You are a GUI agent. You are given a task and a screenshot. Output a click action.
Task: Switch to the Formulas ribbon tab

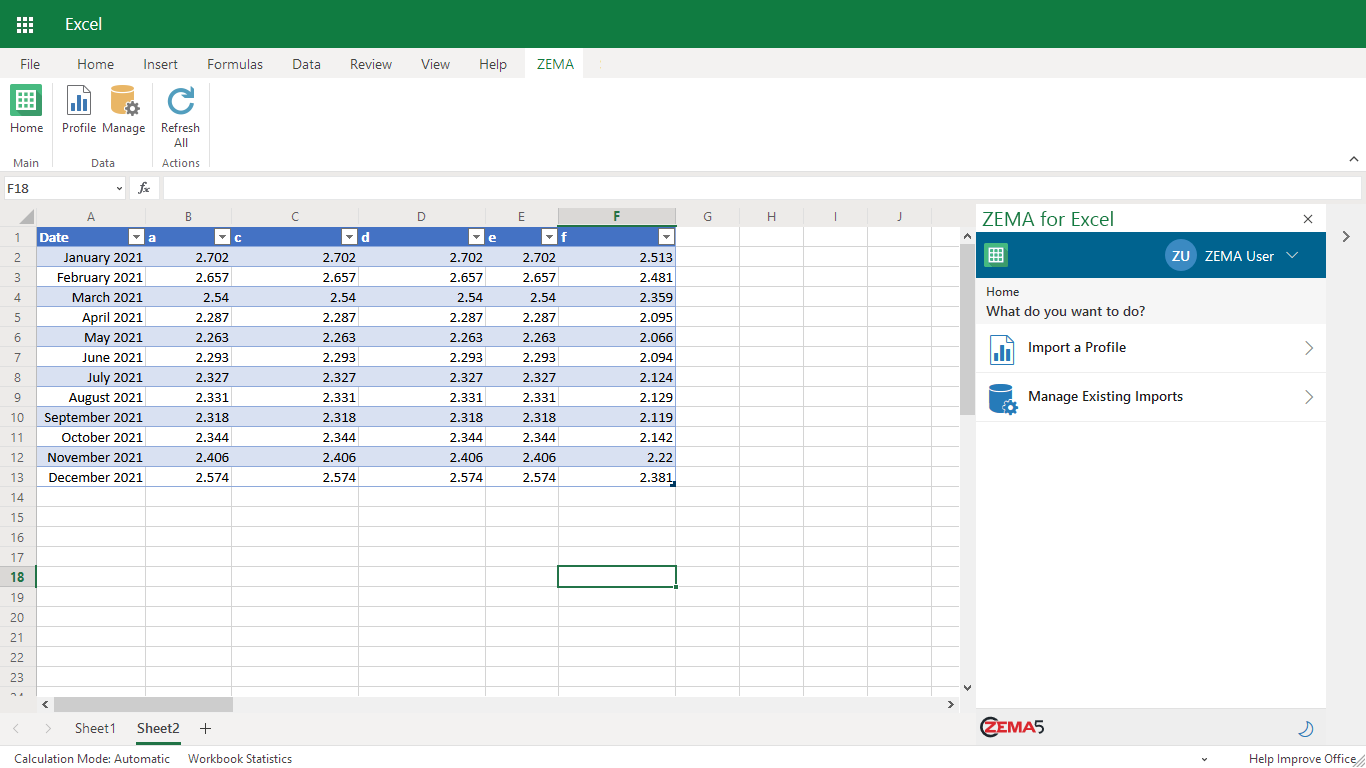(235, 64)
